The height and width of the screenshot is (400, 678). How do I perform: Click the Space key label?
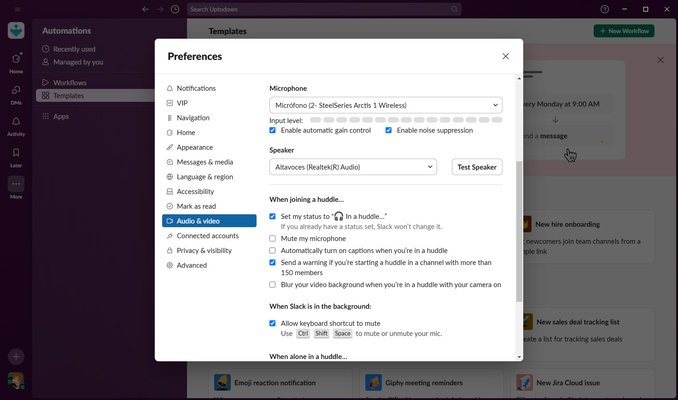pos(342,333)
